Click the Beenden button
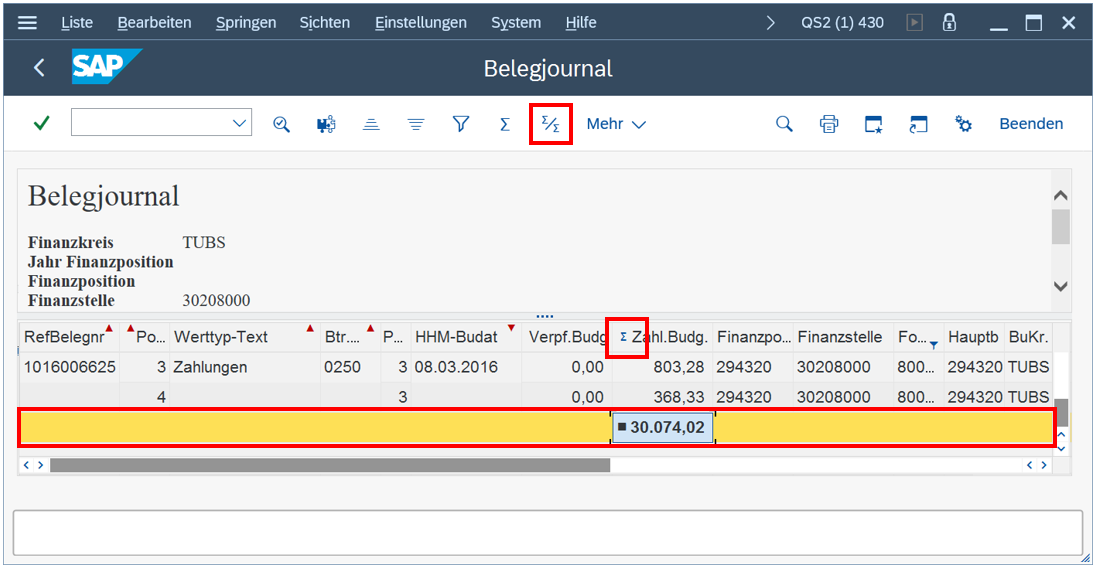 tap(1031, 124)
